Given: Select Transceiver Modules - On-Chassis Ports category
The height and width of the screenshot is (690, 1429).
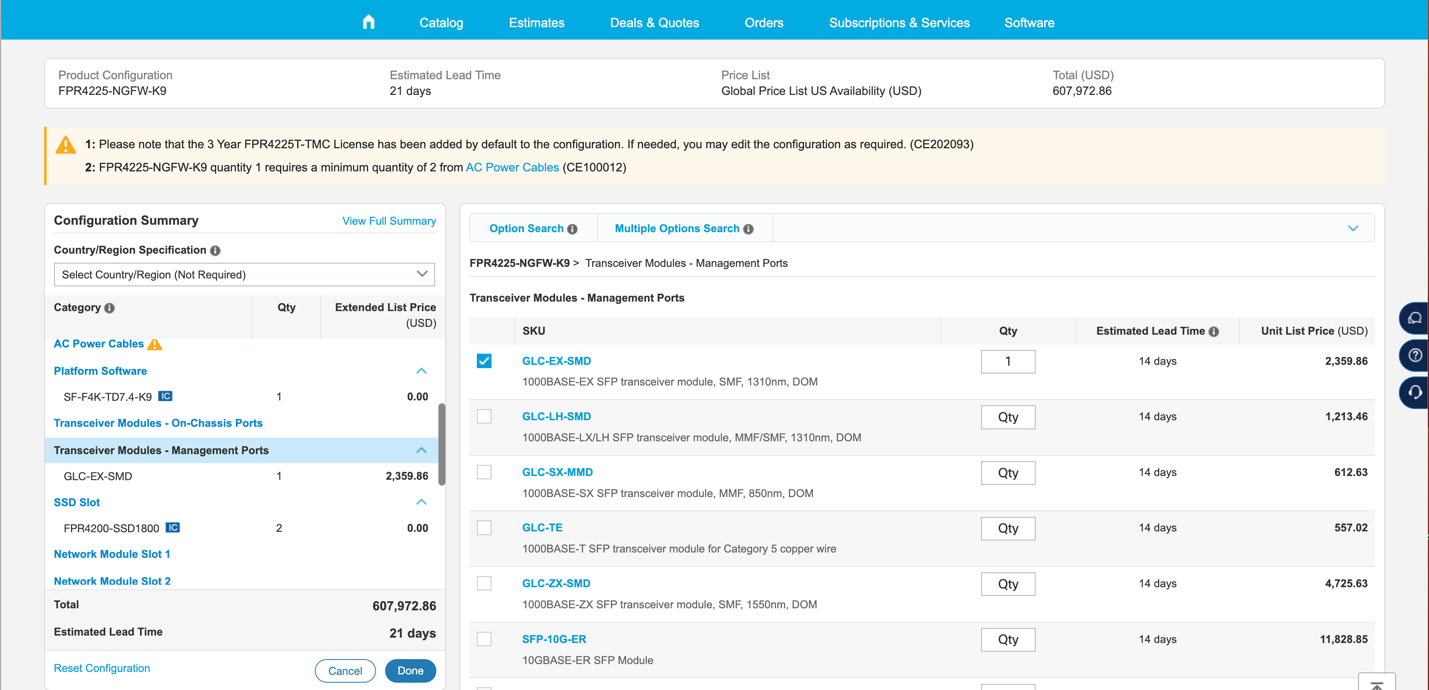Looking at the screenshot, I should point(158,423).
